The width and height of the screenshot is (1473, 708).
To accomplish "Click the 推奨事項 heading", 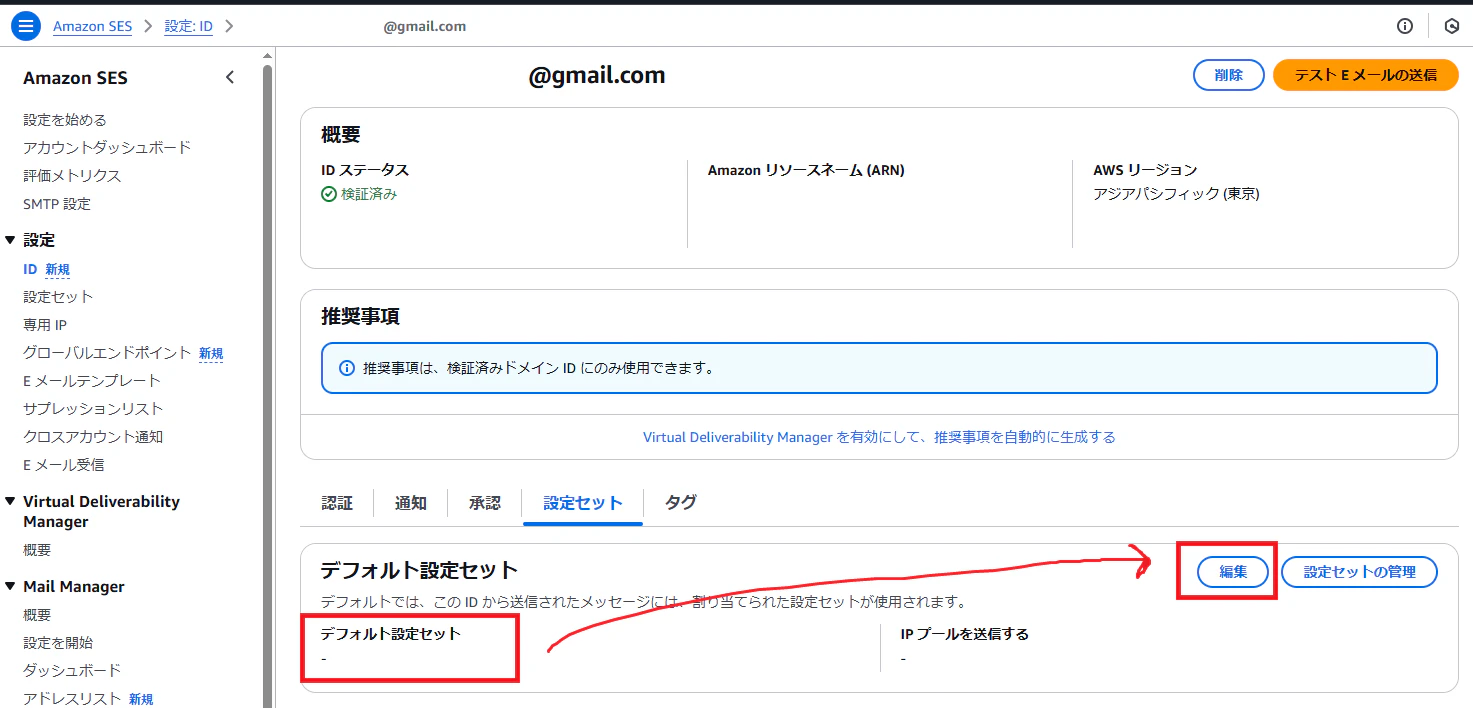I will coord(360,317).
